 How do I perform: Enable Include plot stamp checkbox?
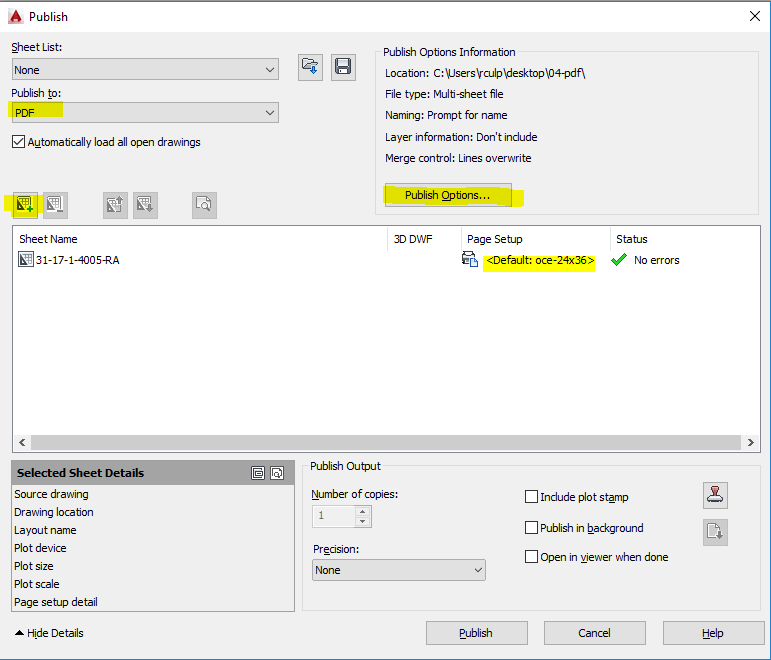531,497
